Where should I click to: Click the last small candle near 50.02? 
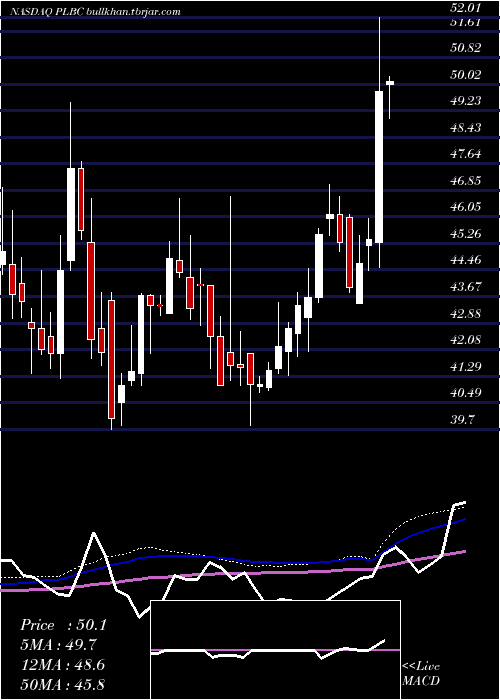[390, 83]
